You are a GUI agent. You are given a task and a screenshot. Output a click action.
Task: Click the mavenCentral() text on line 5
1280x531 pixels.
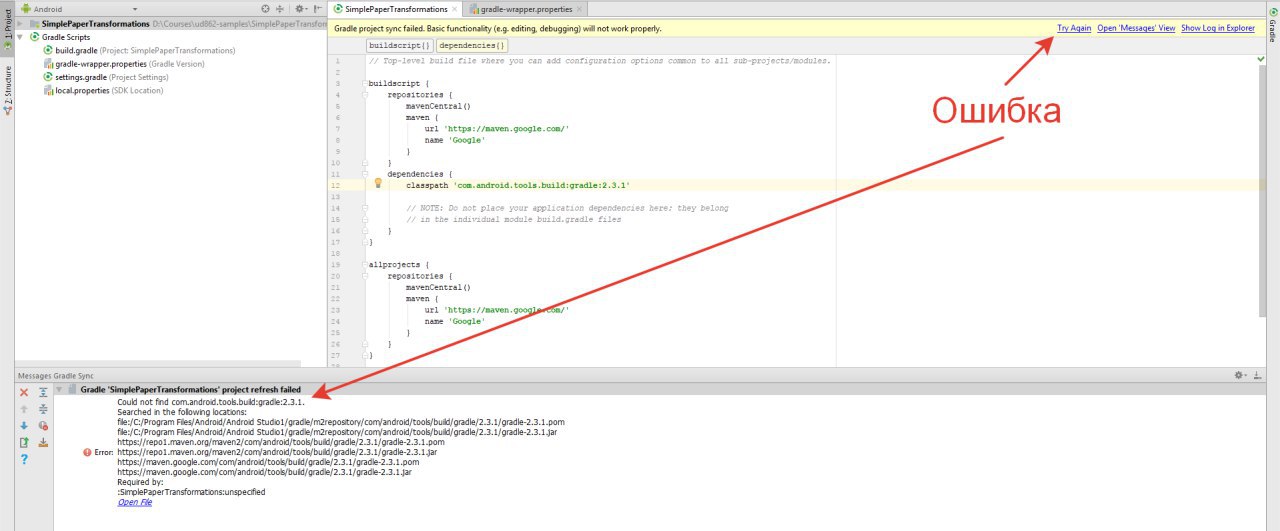coord(438,106)
